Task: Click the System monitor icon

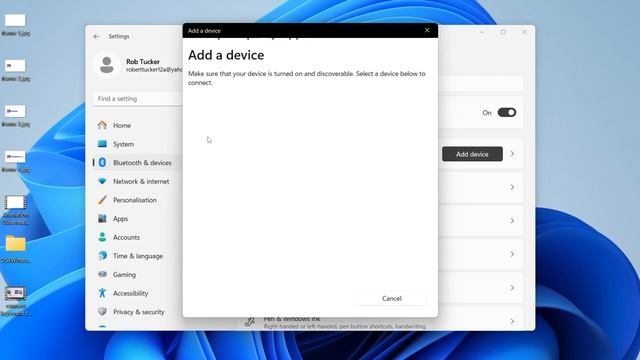Action: click(102, 144)
